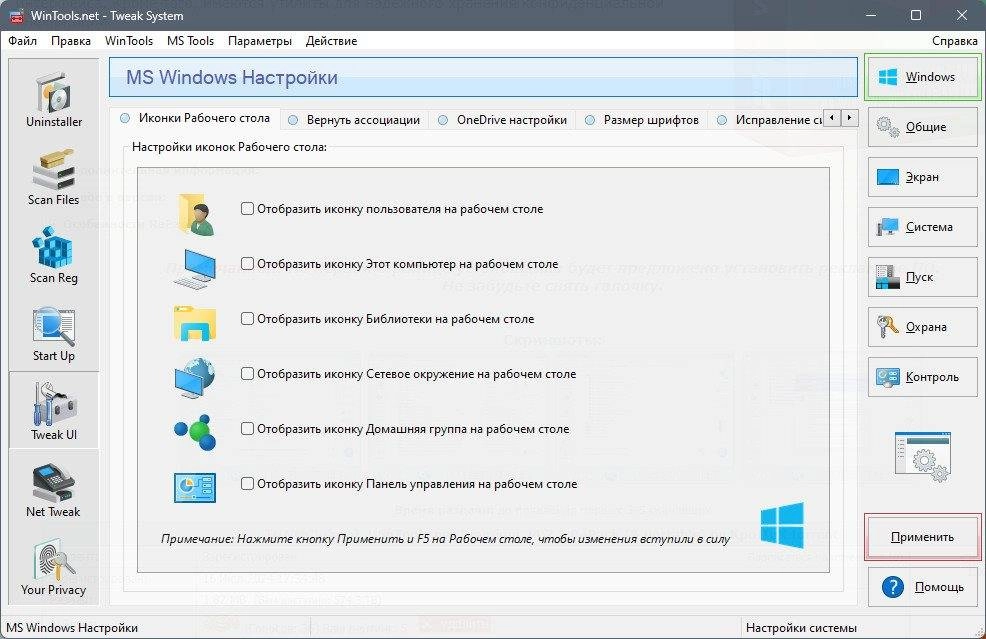
Task: Click the user folder icon
Action: 196,214
